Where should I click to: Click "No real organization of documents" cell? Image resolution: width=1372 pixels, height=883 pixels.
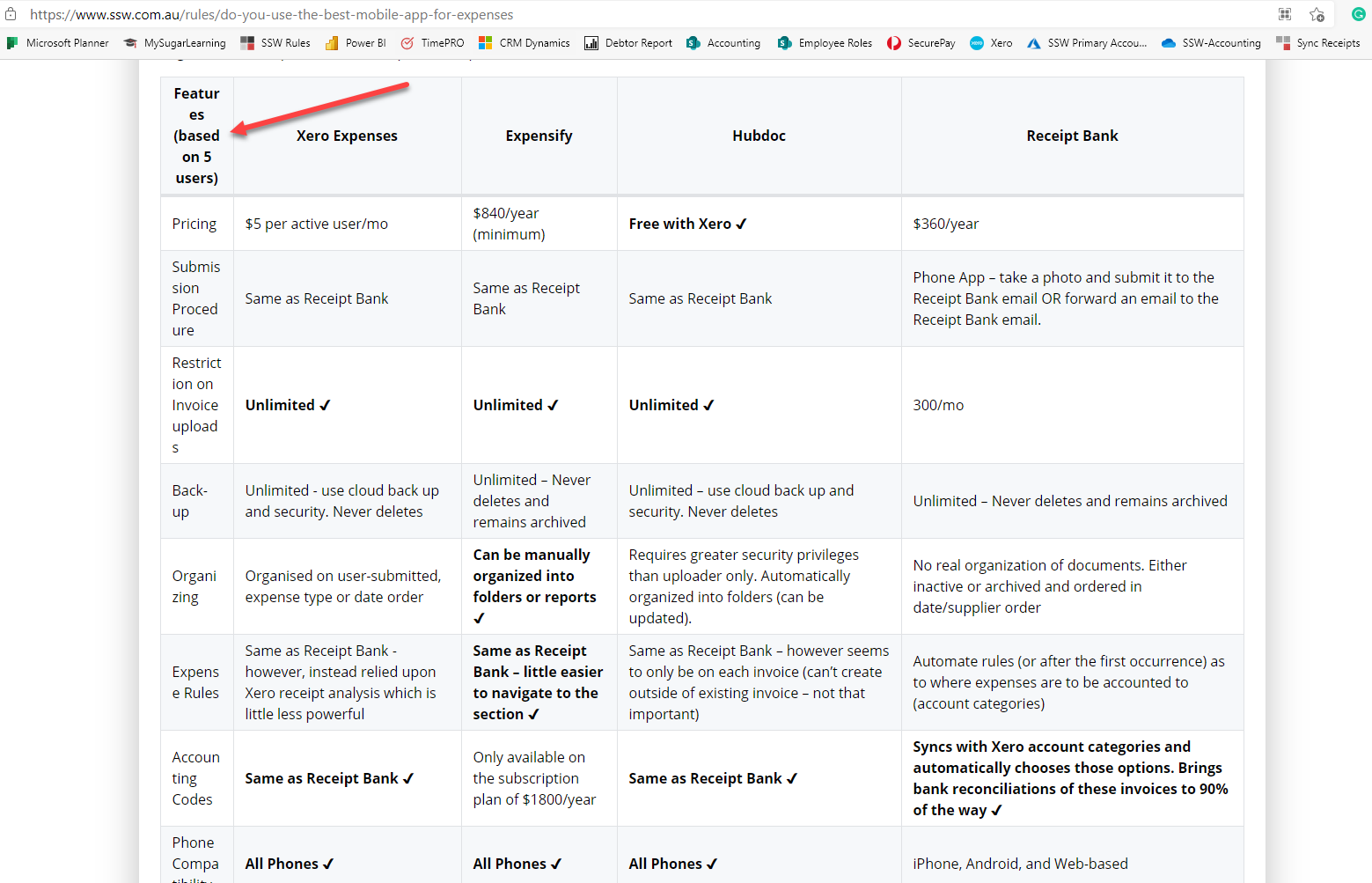coord(1073,586)
